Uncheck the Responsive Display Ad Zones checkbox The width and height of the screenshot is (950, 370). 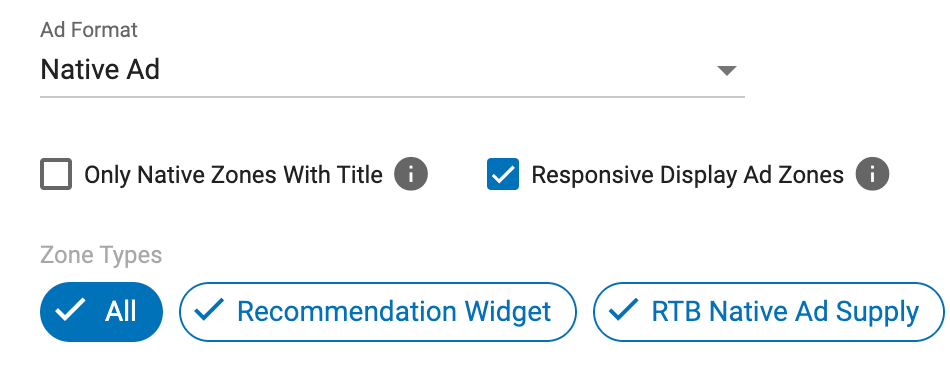(x=503, y=174)
